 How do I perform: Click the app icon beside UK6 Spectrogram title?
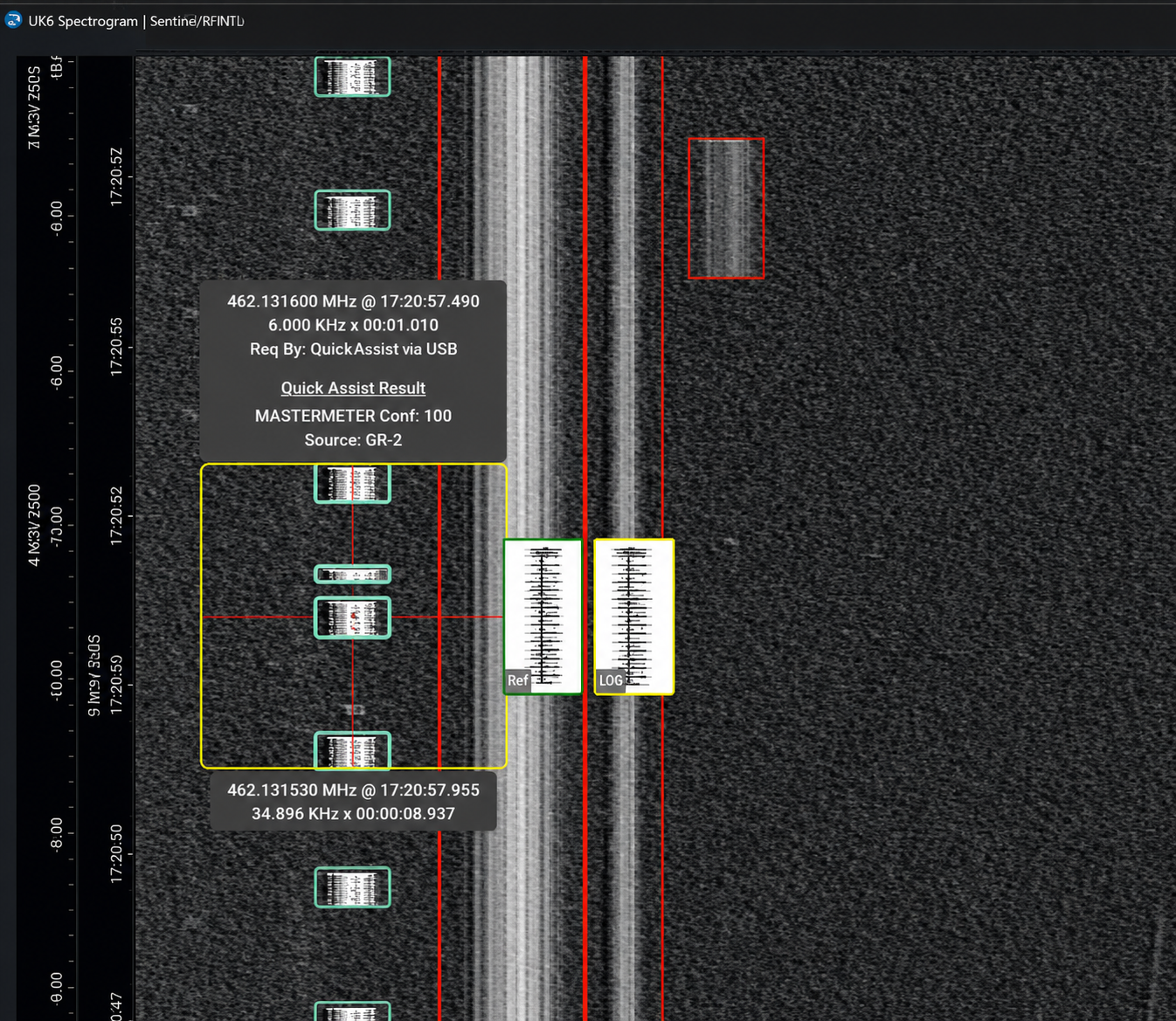click(13, 19)
